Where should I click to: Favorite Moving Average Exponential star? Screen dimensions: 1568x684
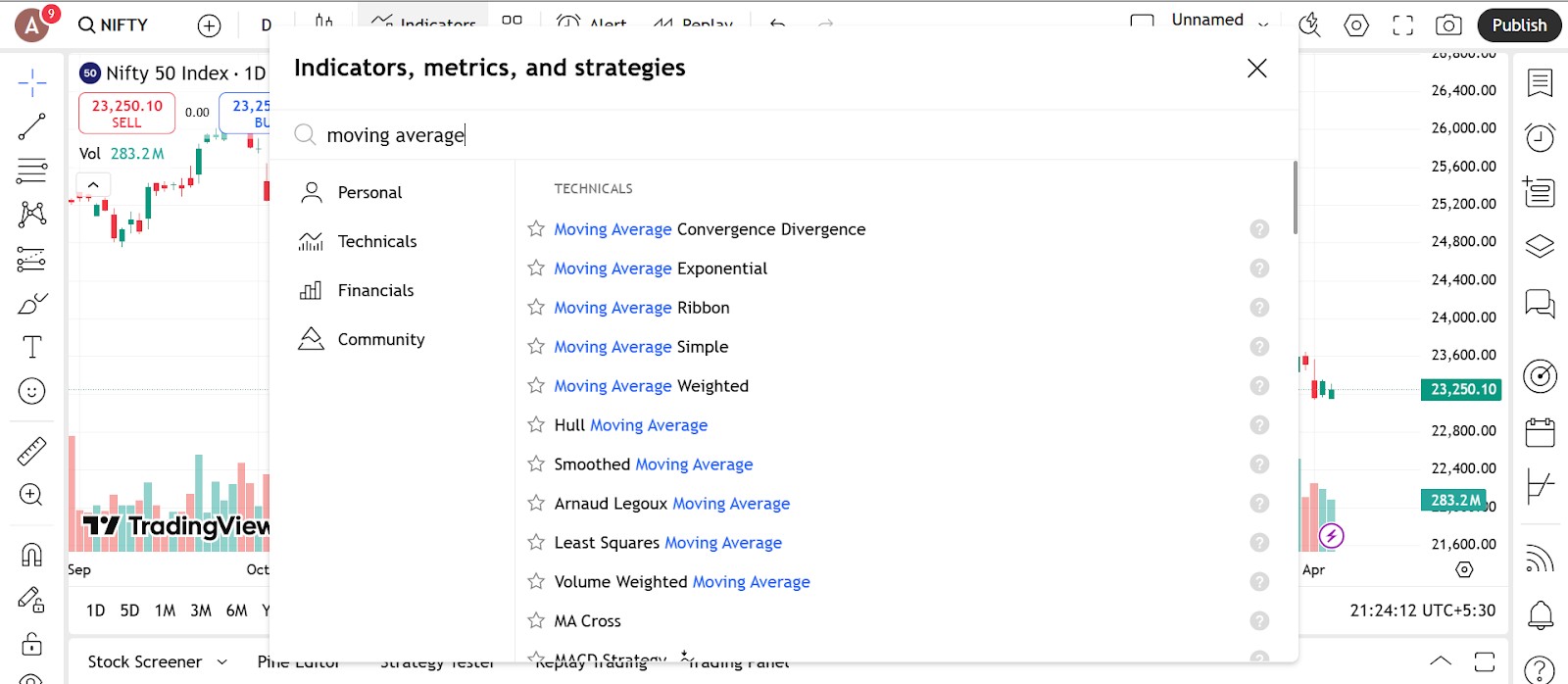[x=536, y=268]
